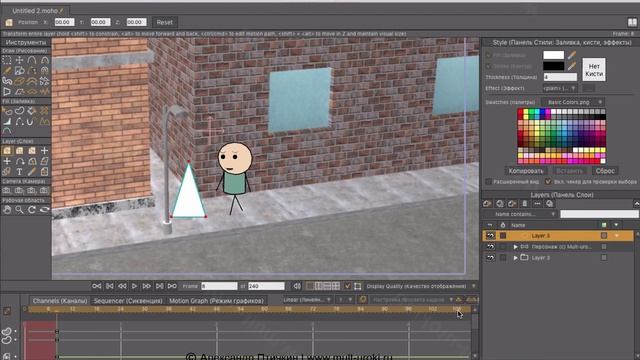Toggle the lock box on top Layer 3
This screenshot has width=640, height=360.
click(503, 236)
